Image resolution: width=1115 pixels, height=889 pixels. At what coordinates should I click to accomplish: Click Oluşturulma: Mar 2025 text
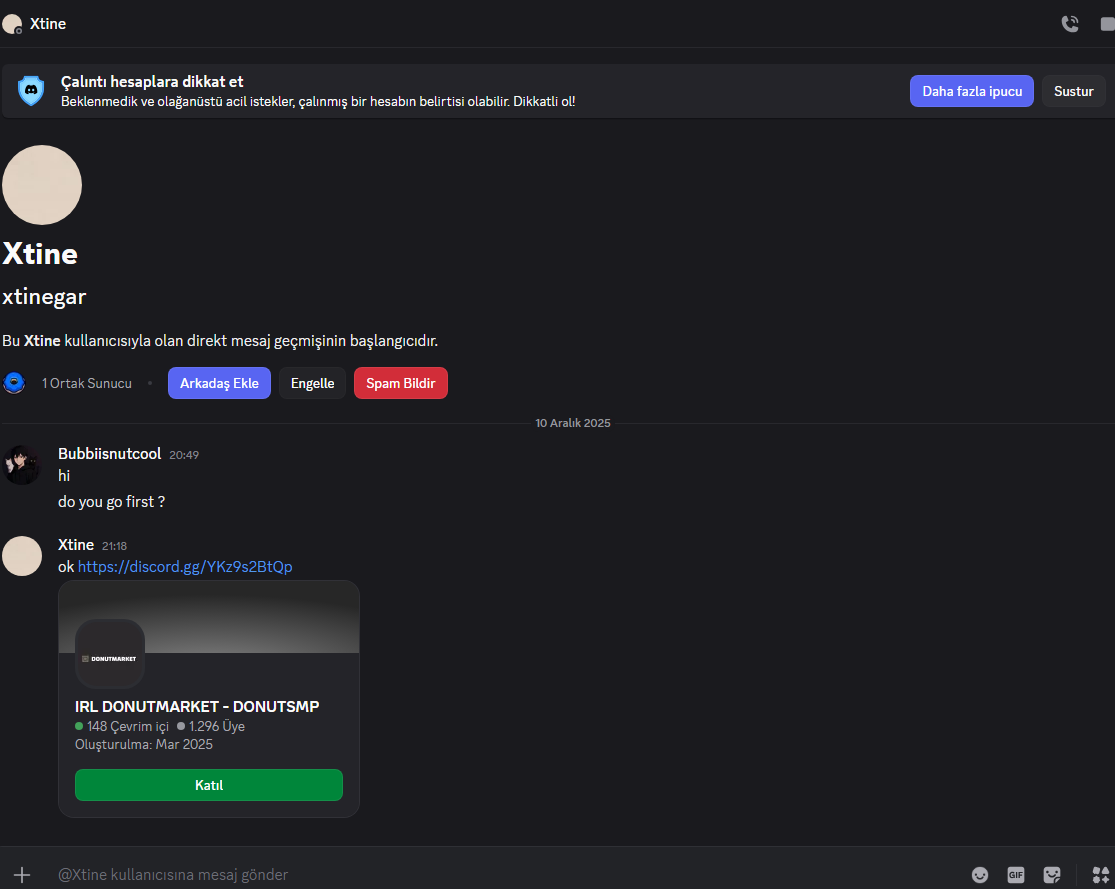point(144,745)
